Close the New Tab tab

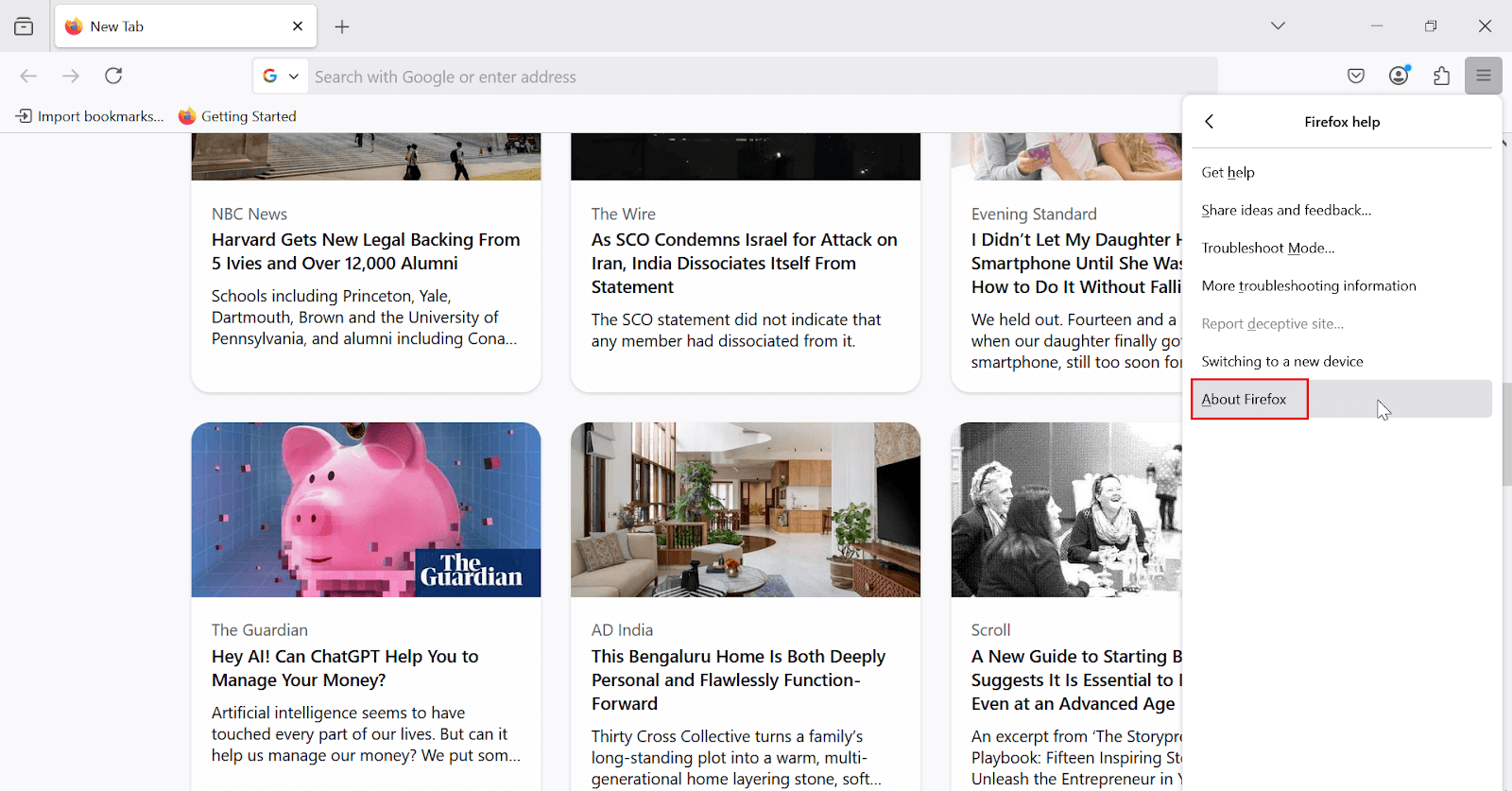click(x=298, y=26)
